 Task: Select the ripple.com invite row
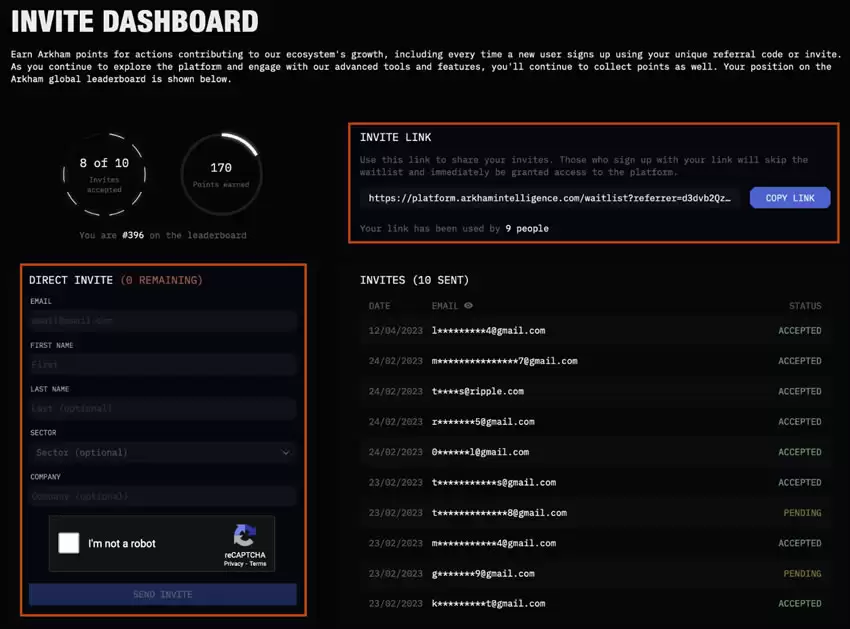594,391
